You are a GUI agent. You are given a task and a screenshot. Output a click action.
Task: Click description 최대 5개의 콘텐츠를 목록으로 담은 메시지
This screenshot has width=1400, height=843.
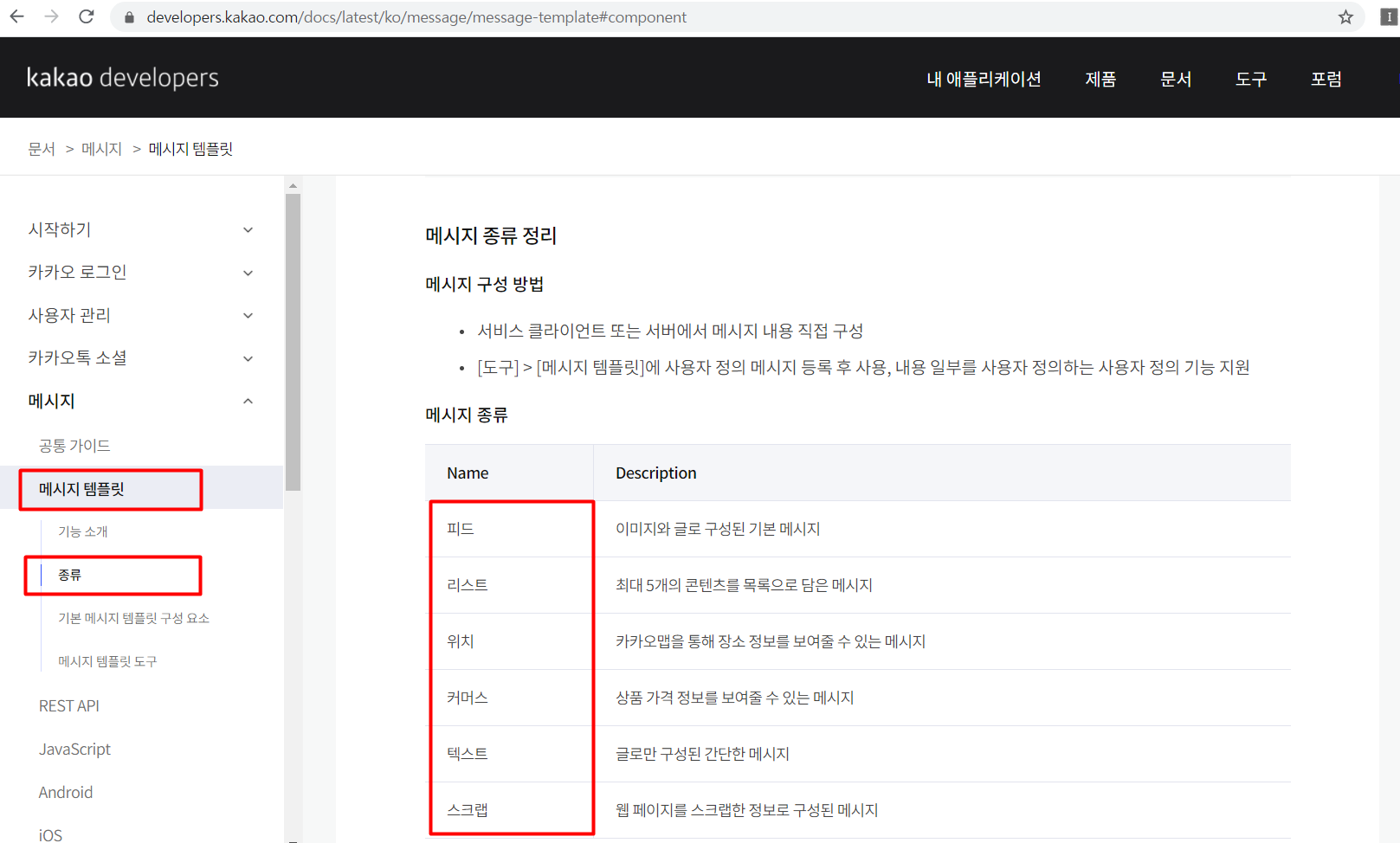(744, 585)
